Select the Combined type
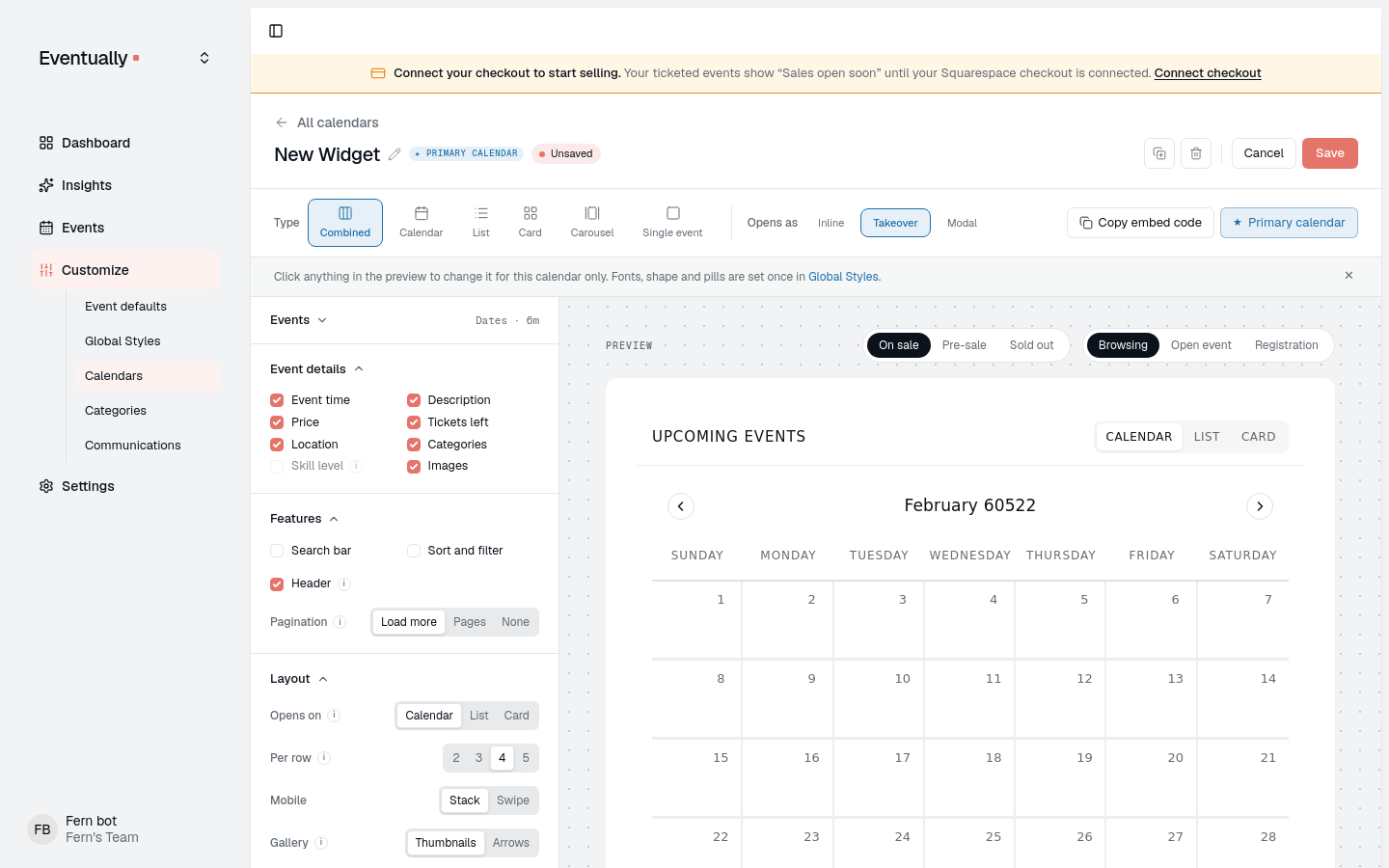 point(345,223)
